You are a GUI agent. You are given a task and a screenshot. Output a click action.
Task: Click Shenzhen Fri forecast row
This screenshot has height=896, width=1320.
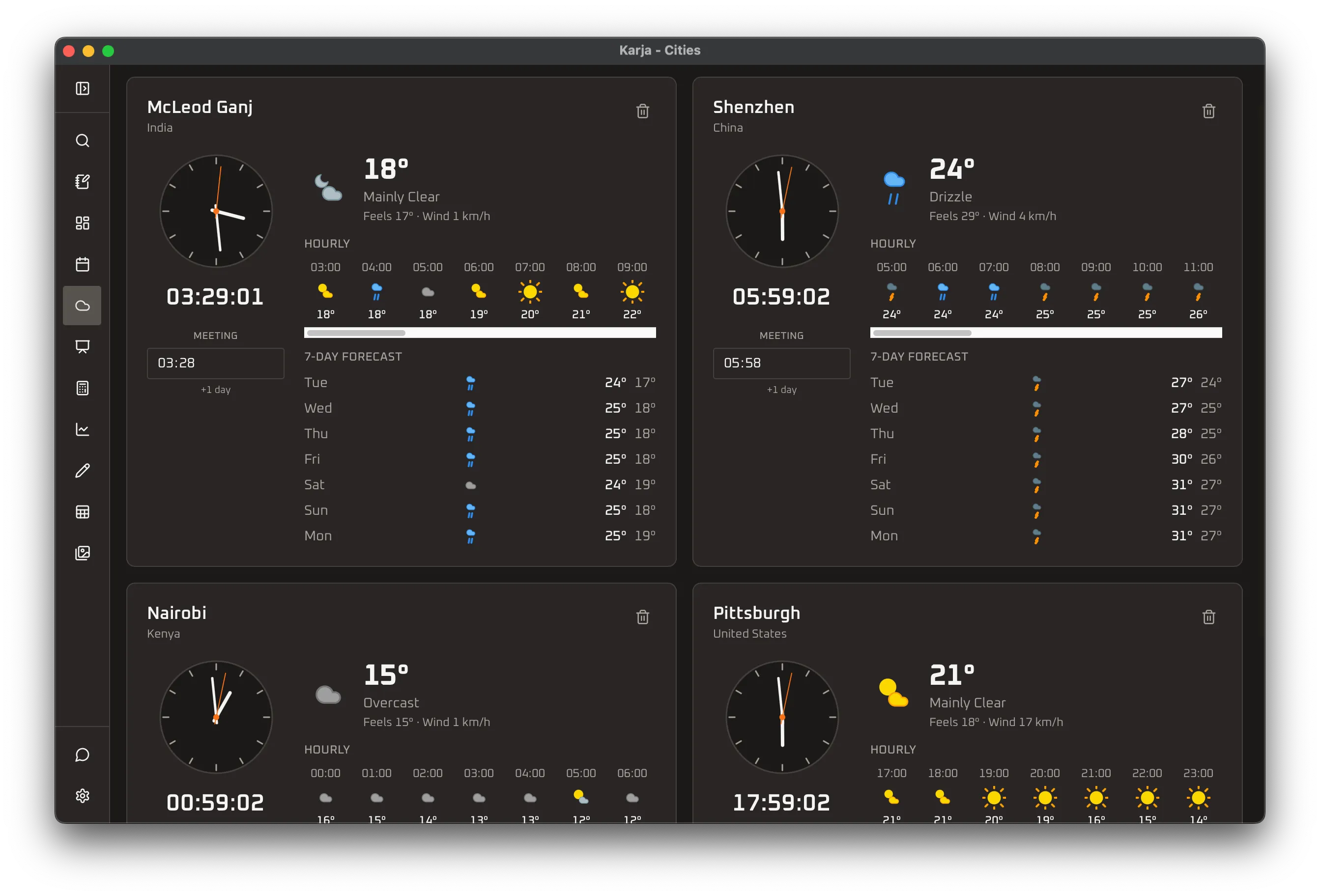pos(1046,459)
